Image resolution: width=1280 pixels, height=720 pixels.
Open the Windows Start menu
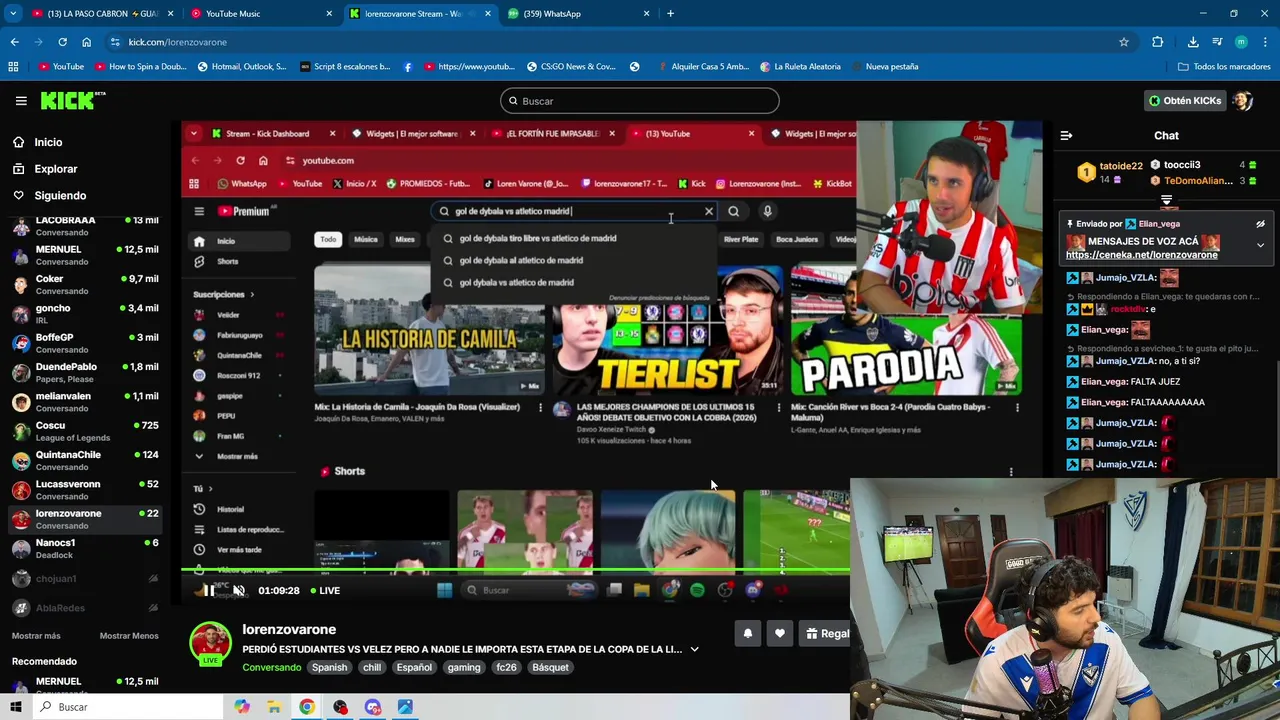(x=16, y=707)
